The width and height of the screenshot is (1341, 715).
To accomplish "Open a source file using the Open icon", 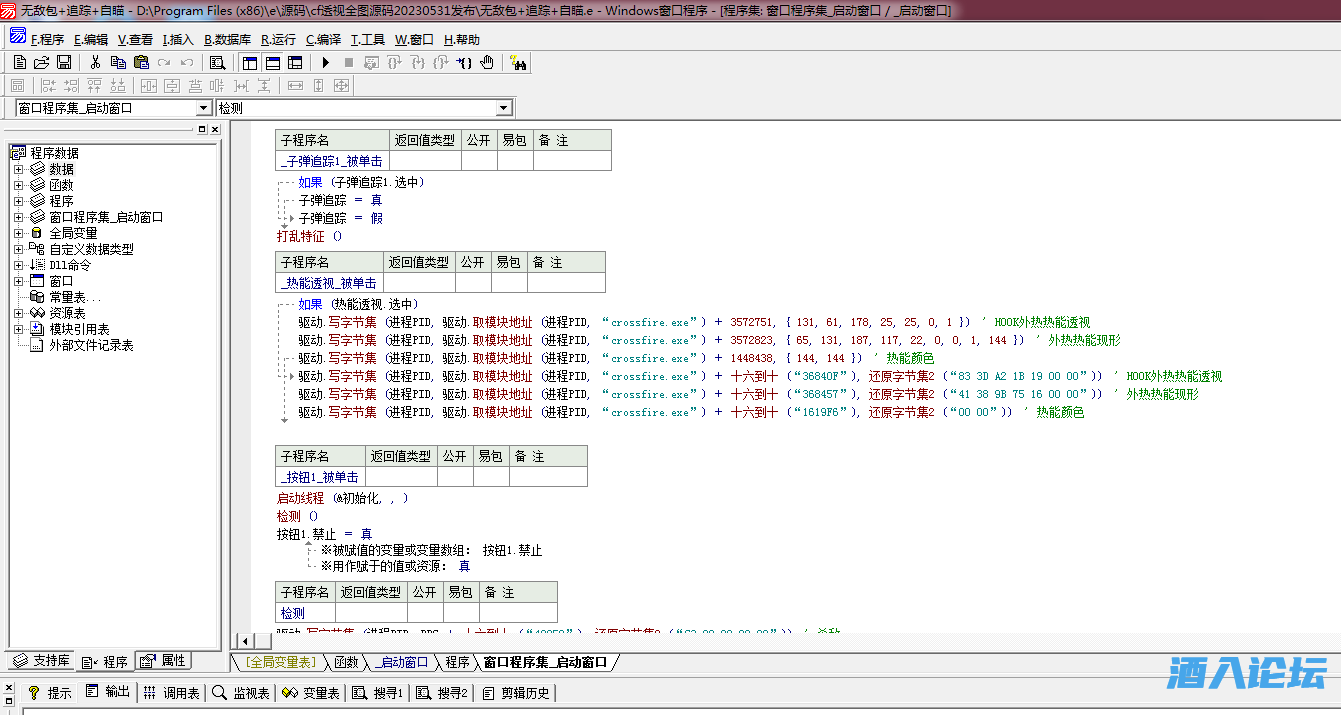I will click(x=43, y=62).
